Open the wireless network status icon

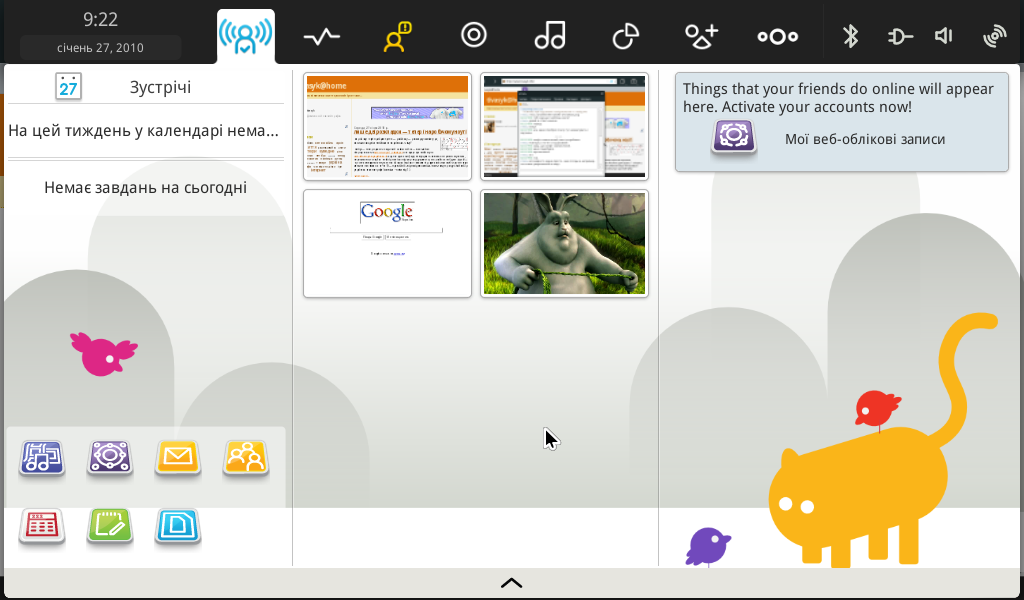tap(995, 37)
